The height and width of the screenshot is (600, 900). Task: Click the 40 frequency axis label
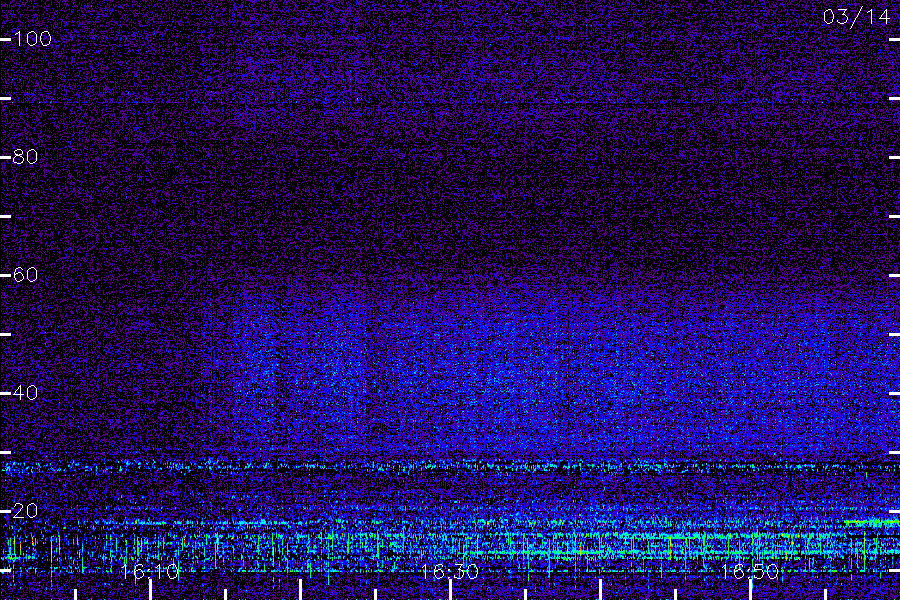coord(25,393)
